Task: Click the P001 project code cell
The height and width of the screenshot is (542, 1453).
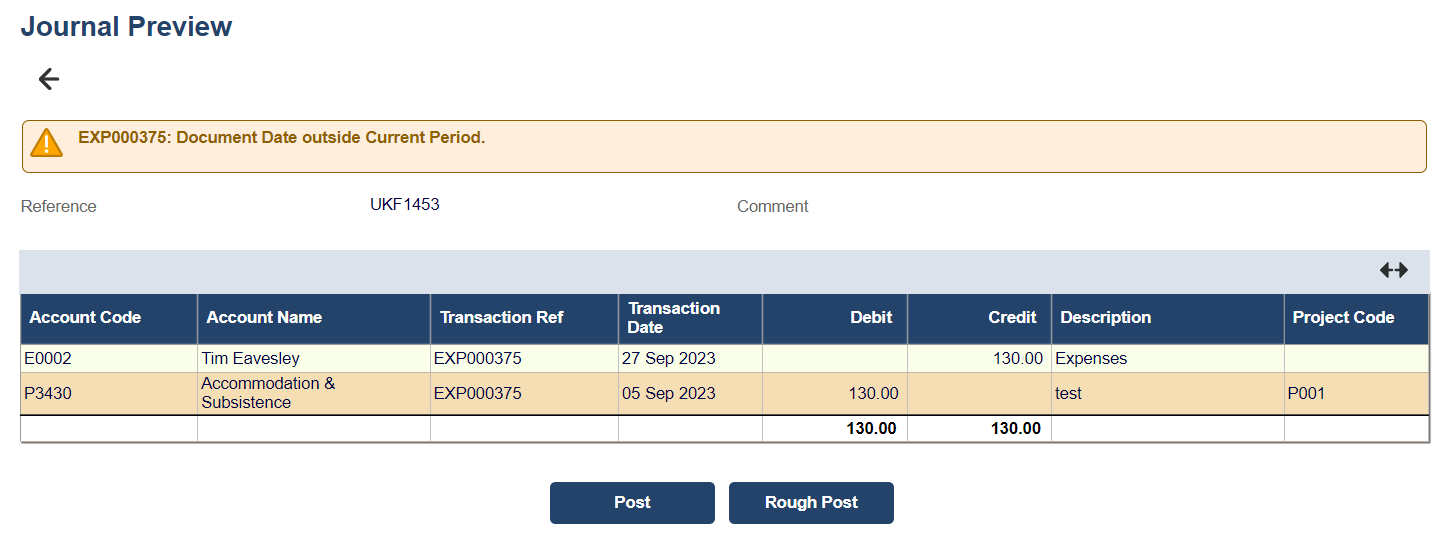Action: click(1307, 394)
